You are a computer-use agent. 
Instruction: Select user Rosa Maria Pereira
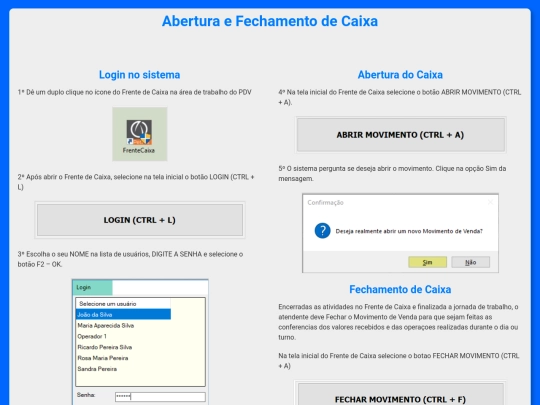pyautogui.click(x=103, y=358)
